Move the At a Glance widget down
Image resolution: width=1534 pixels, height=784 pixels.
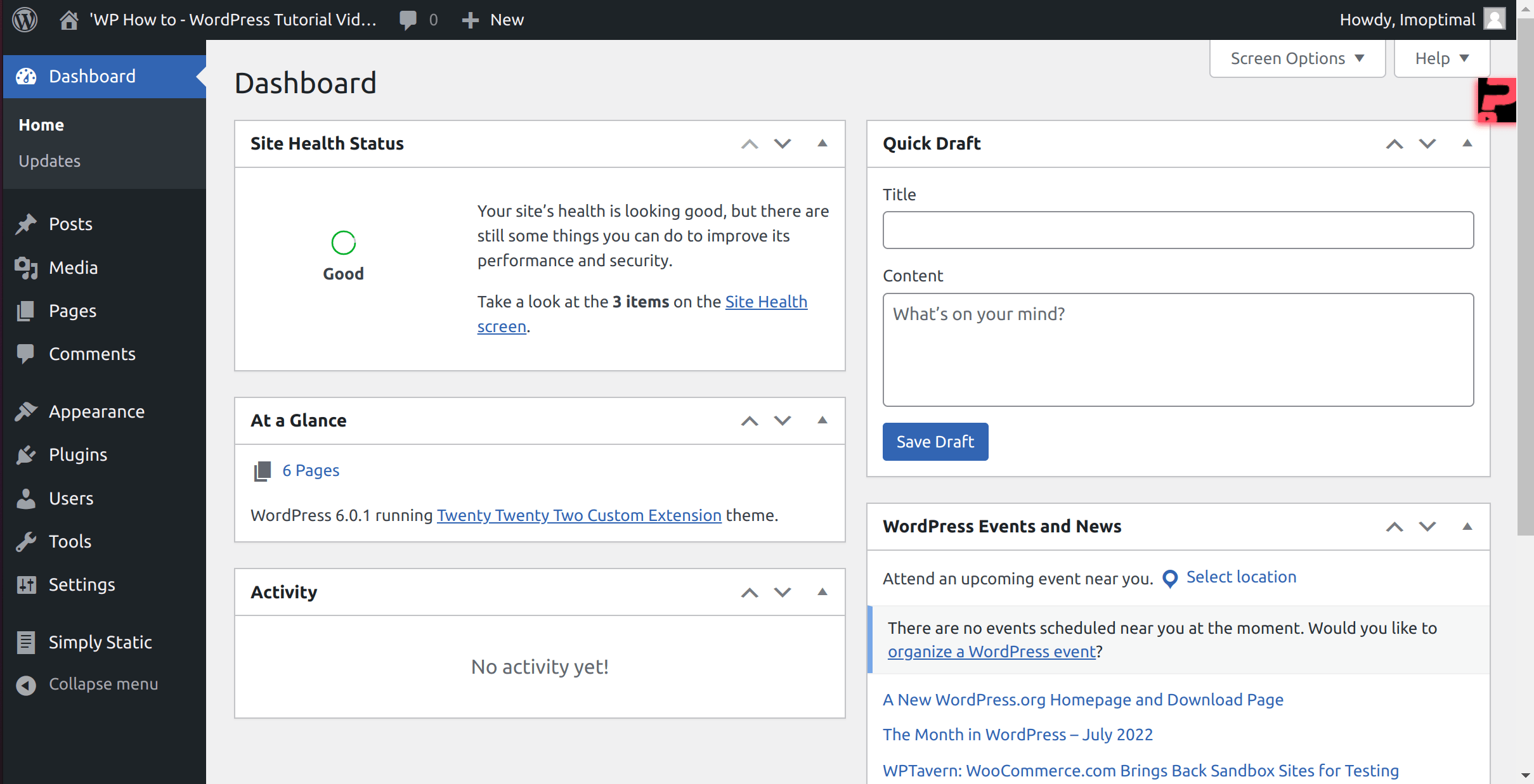(783, 420)
